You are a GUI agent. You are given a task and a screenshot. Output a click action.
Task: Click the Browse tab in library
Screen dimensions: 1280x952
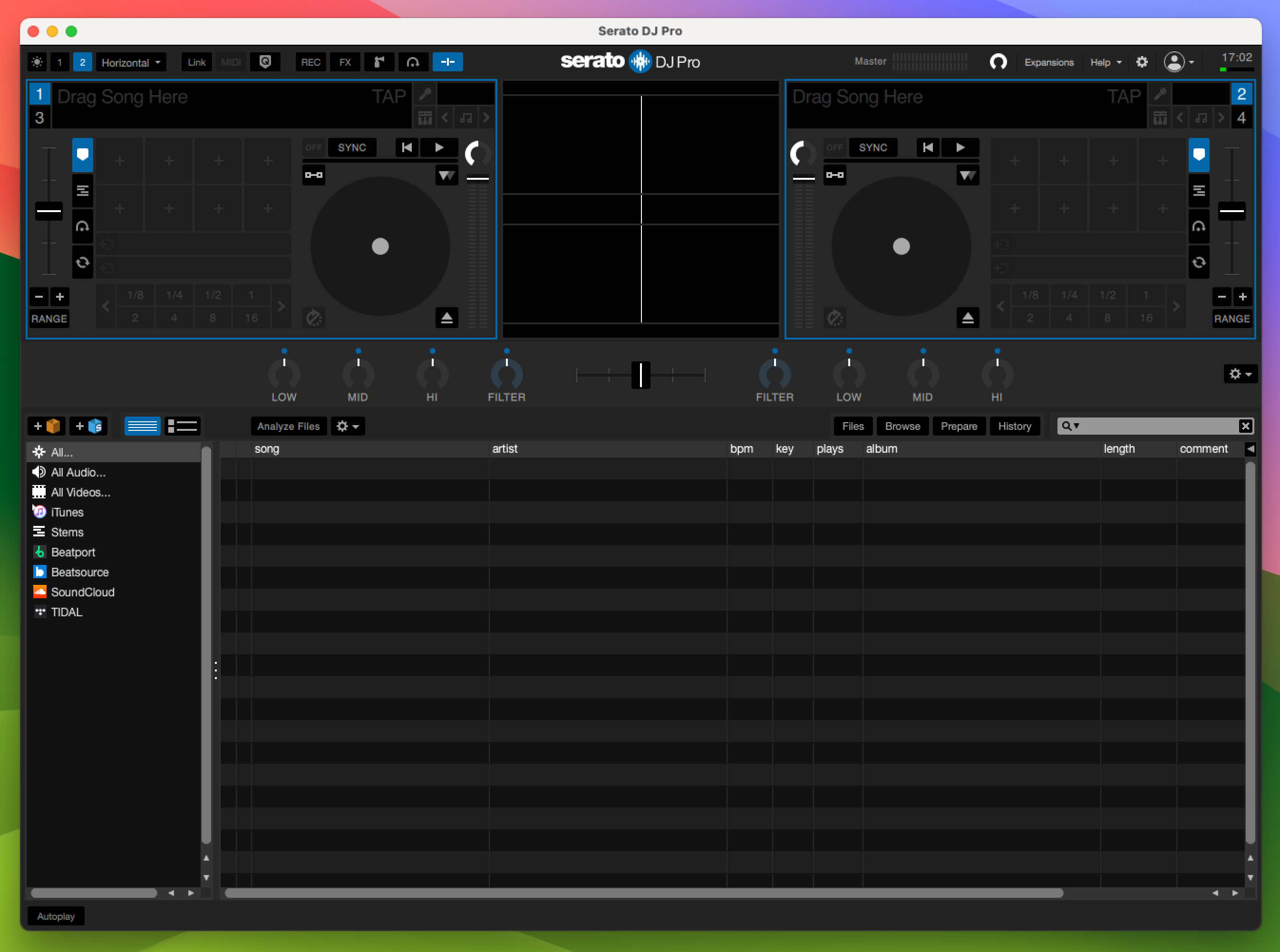point(901,426)
